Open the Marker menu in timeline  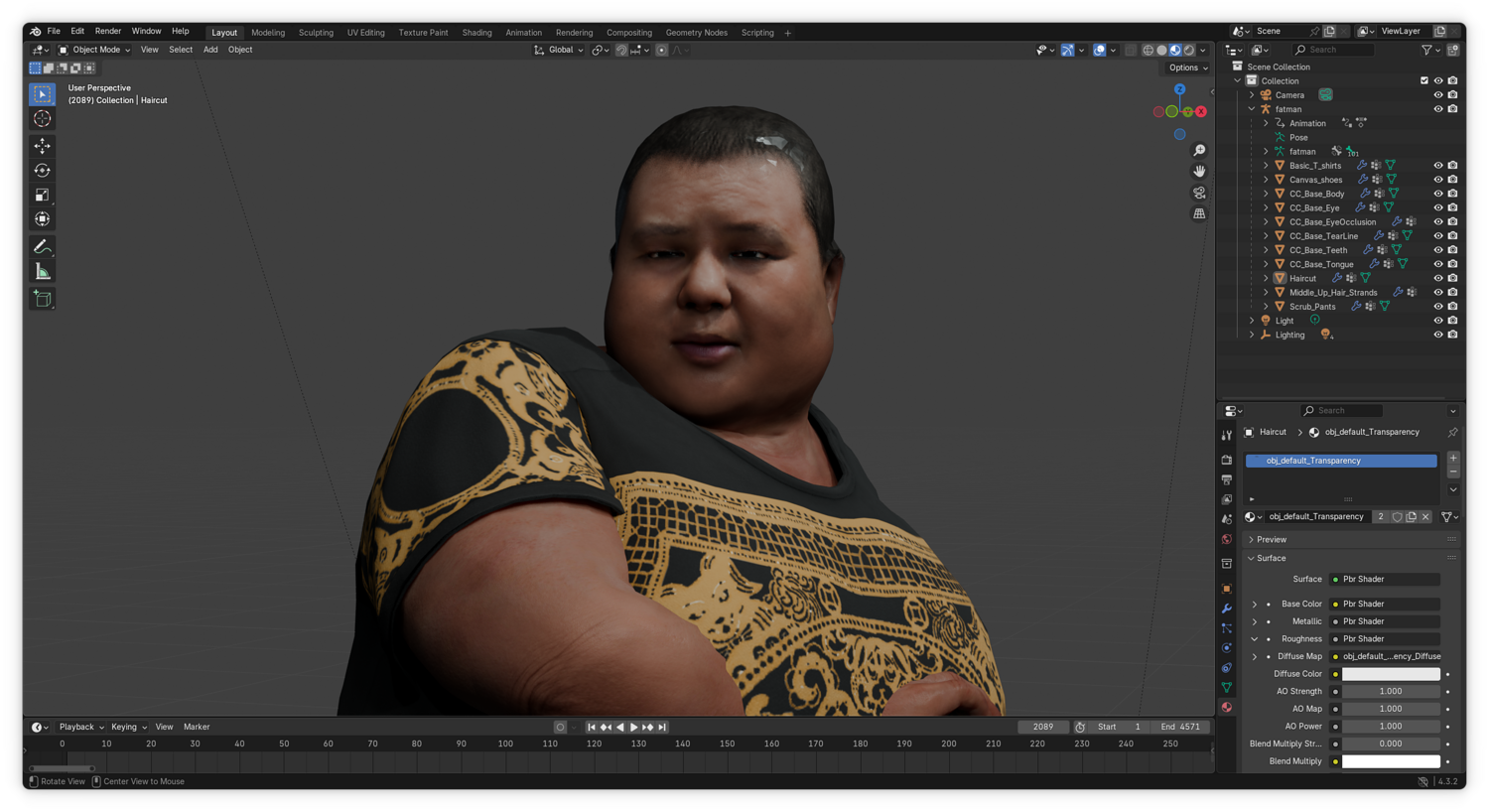point(197,728)
